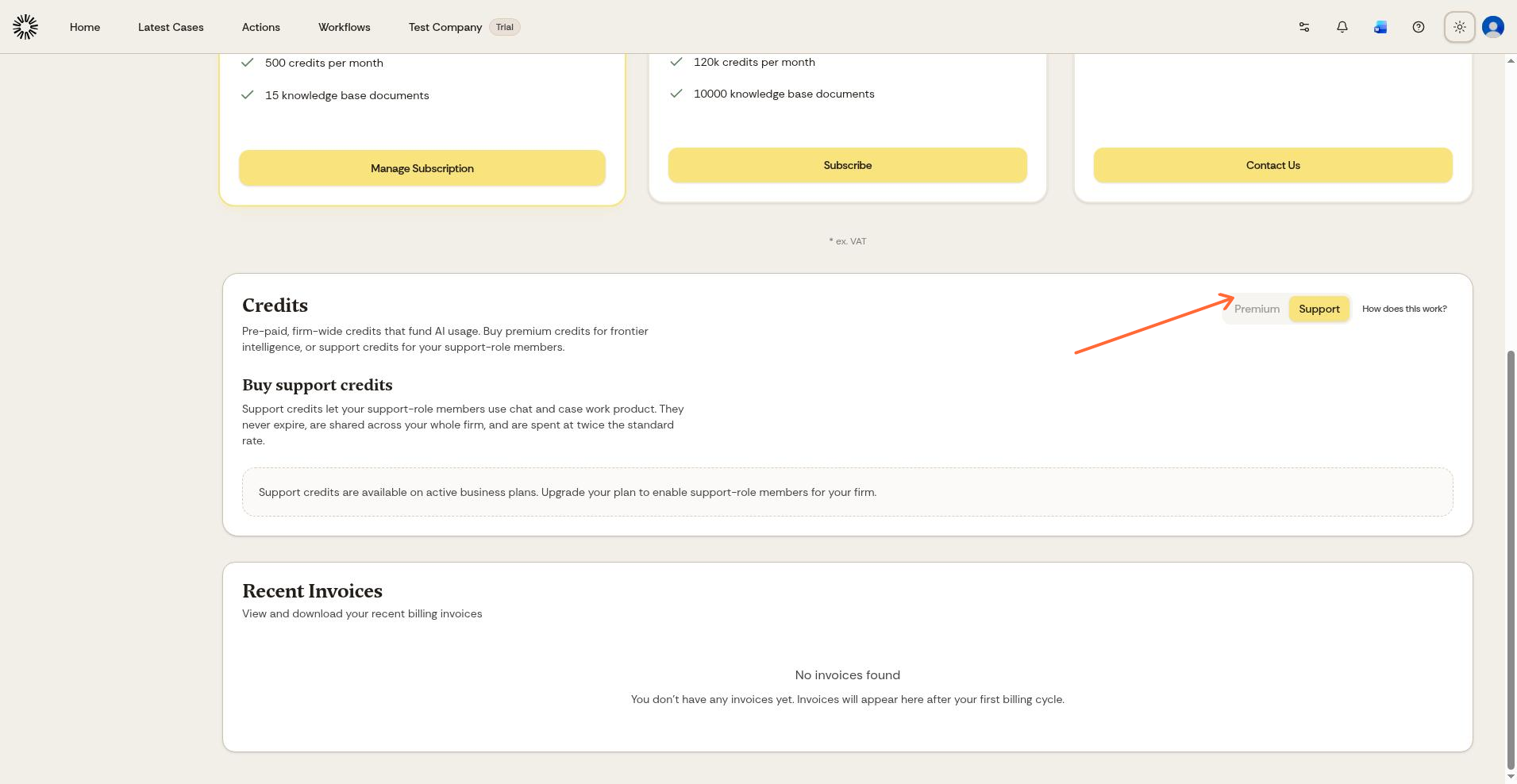Open Latest Cases
Screen dimensions: 1517x784
171,27
